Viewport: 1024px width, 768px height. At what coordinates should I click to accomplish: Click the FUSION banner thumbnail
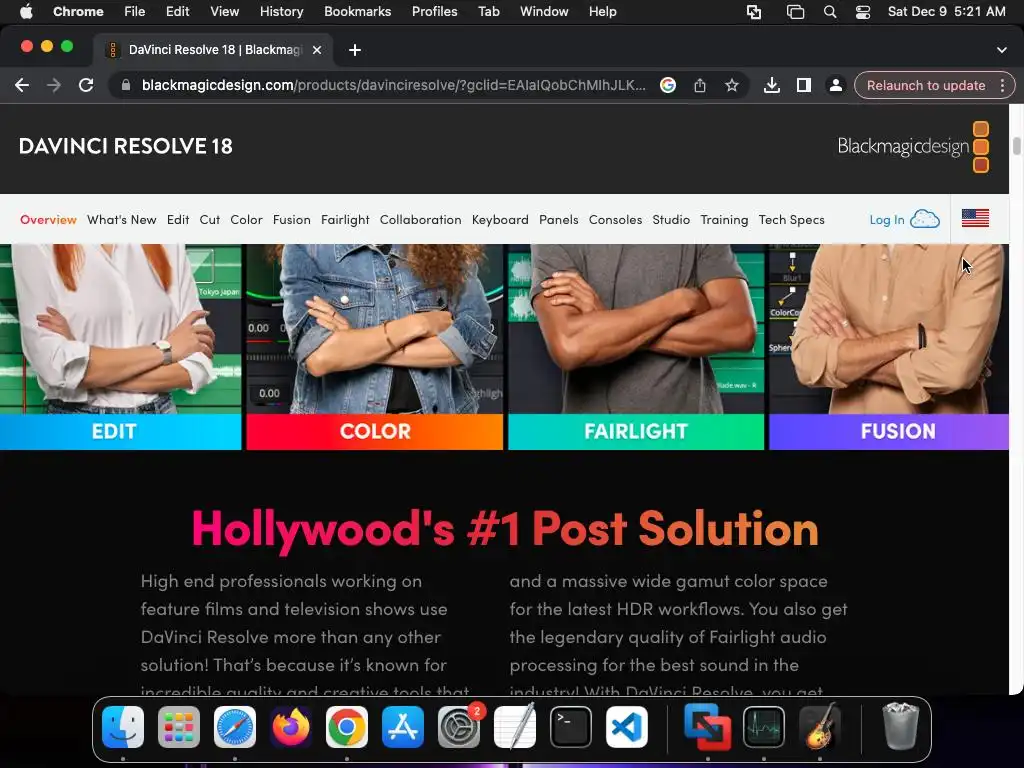pyautogui.click(x=889, y=347)
